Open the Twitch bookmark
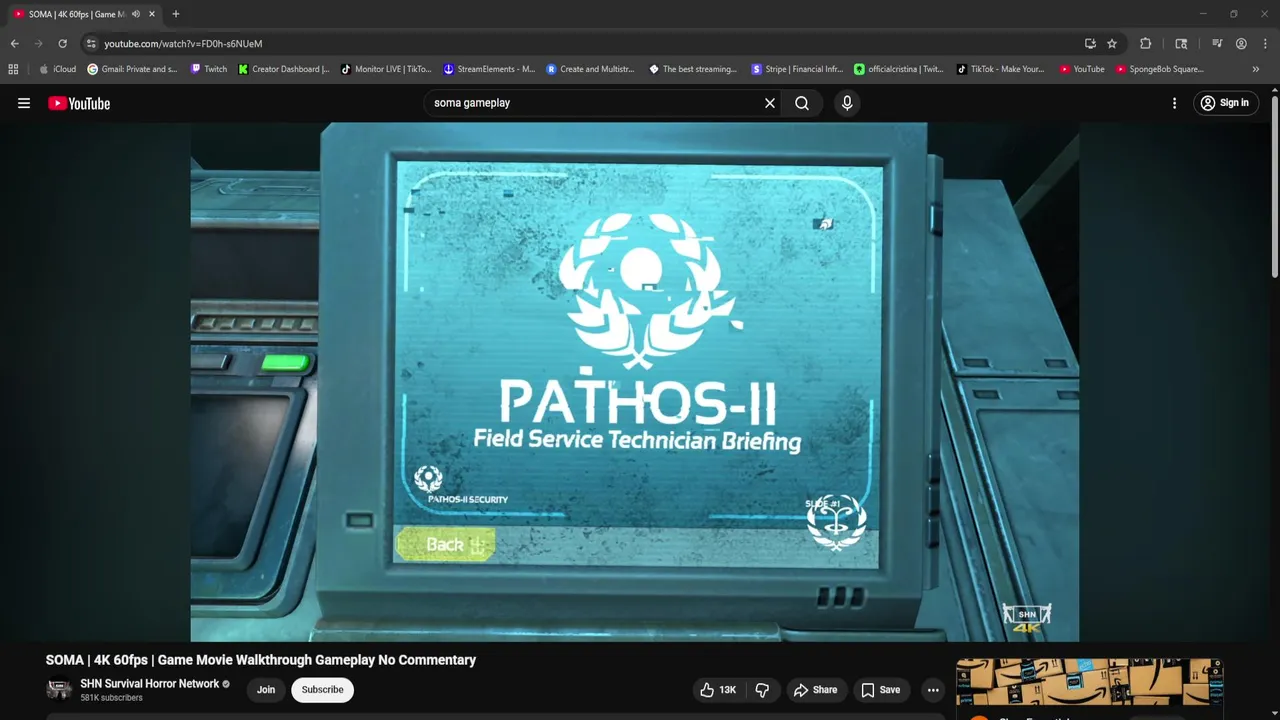 coord(209,69)
